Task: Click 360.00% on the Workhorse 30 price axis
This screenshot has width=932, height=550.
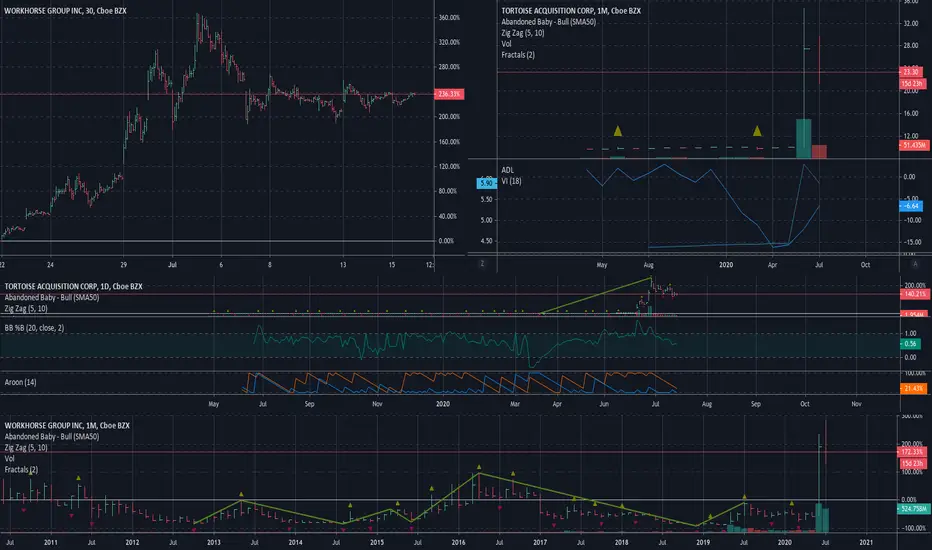Action: coord(449,18)
